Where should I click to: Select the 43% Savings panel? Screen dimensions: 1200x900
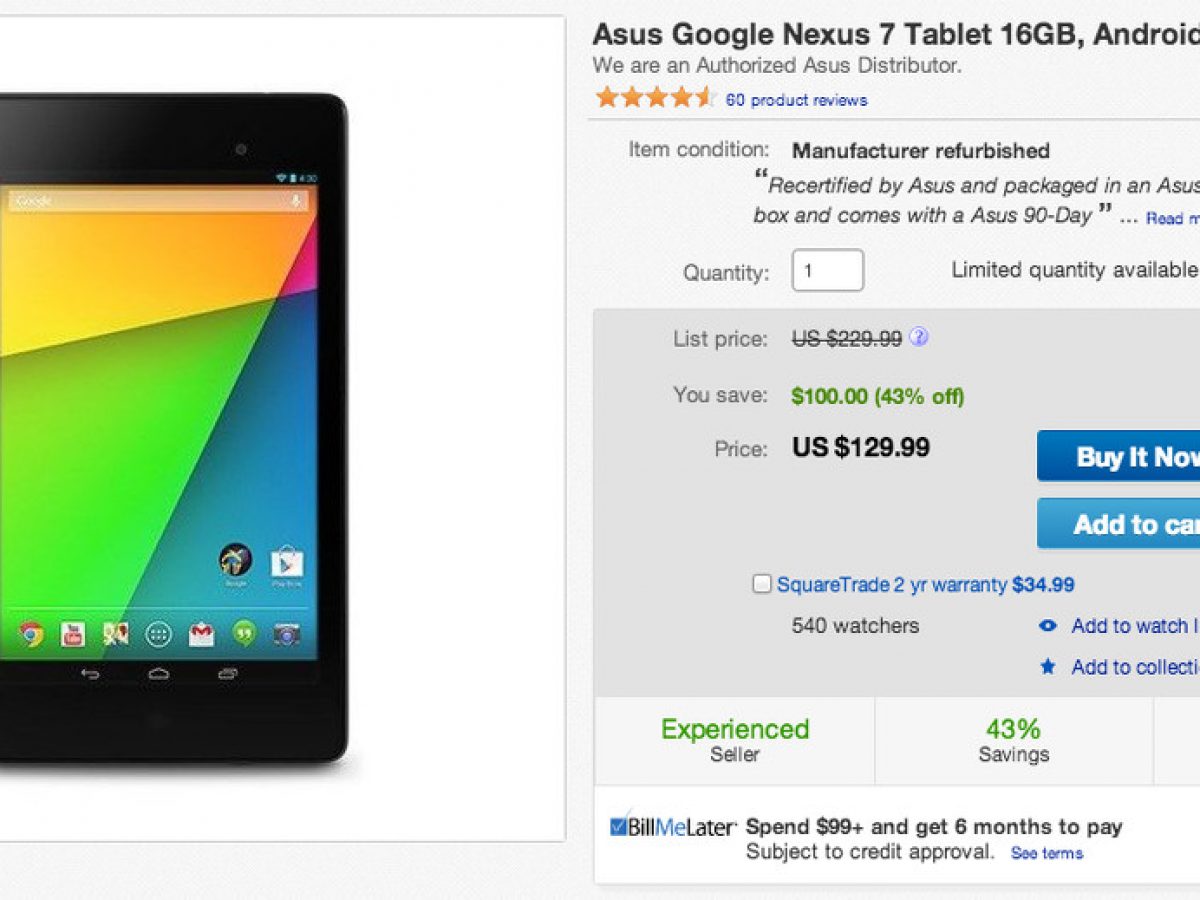click(1013, 740)
